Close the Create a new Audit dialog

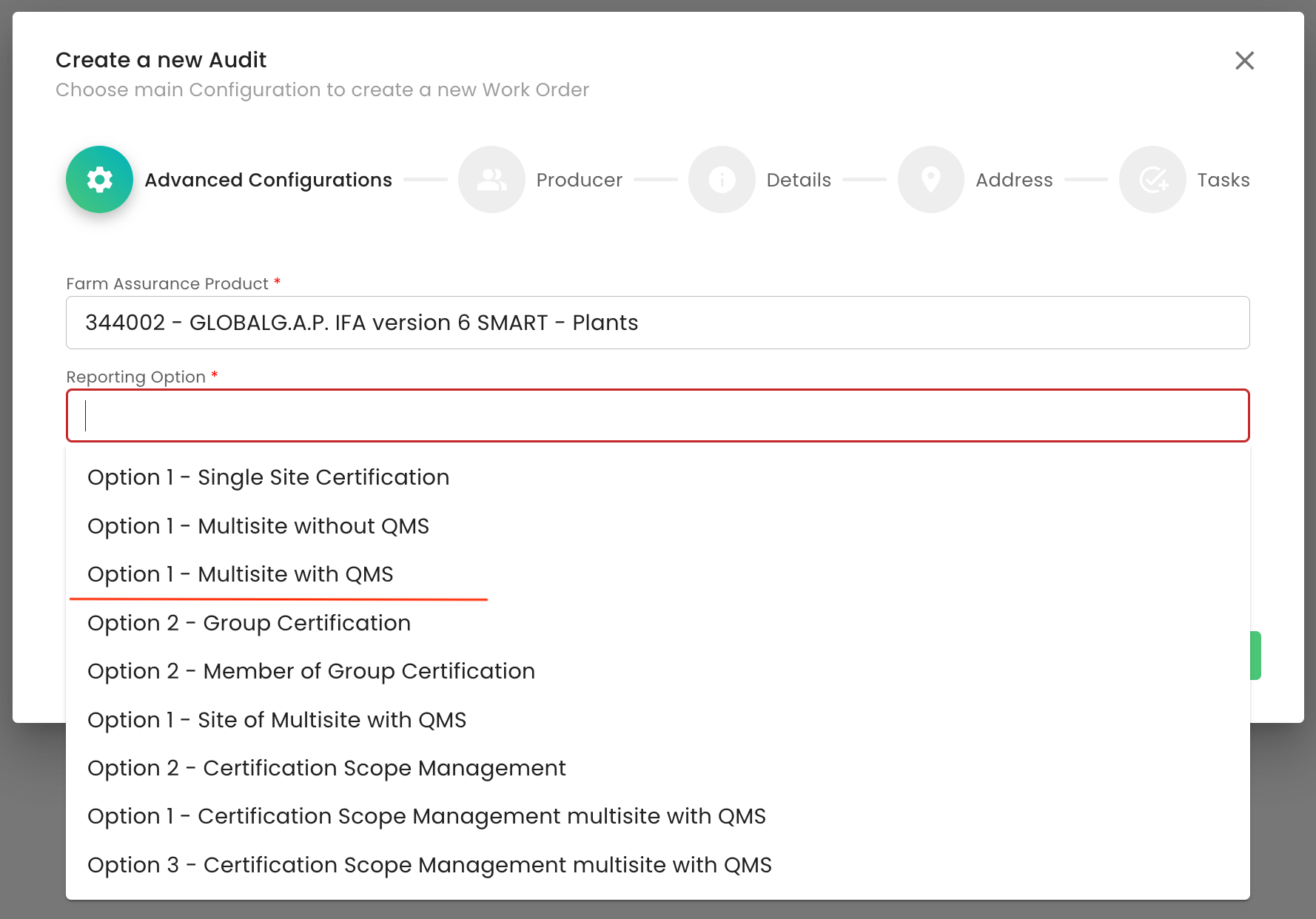1244,61
